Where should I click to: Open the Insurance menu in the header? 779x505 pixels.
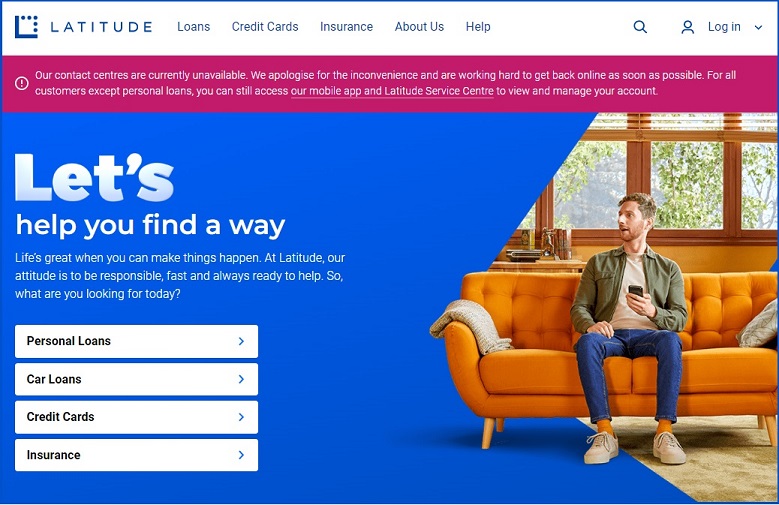(x=346, y=27)
